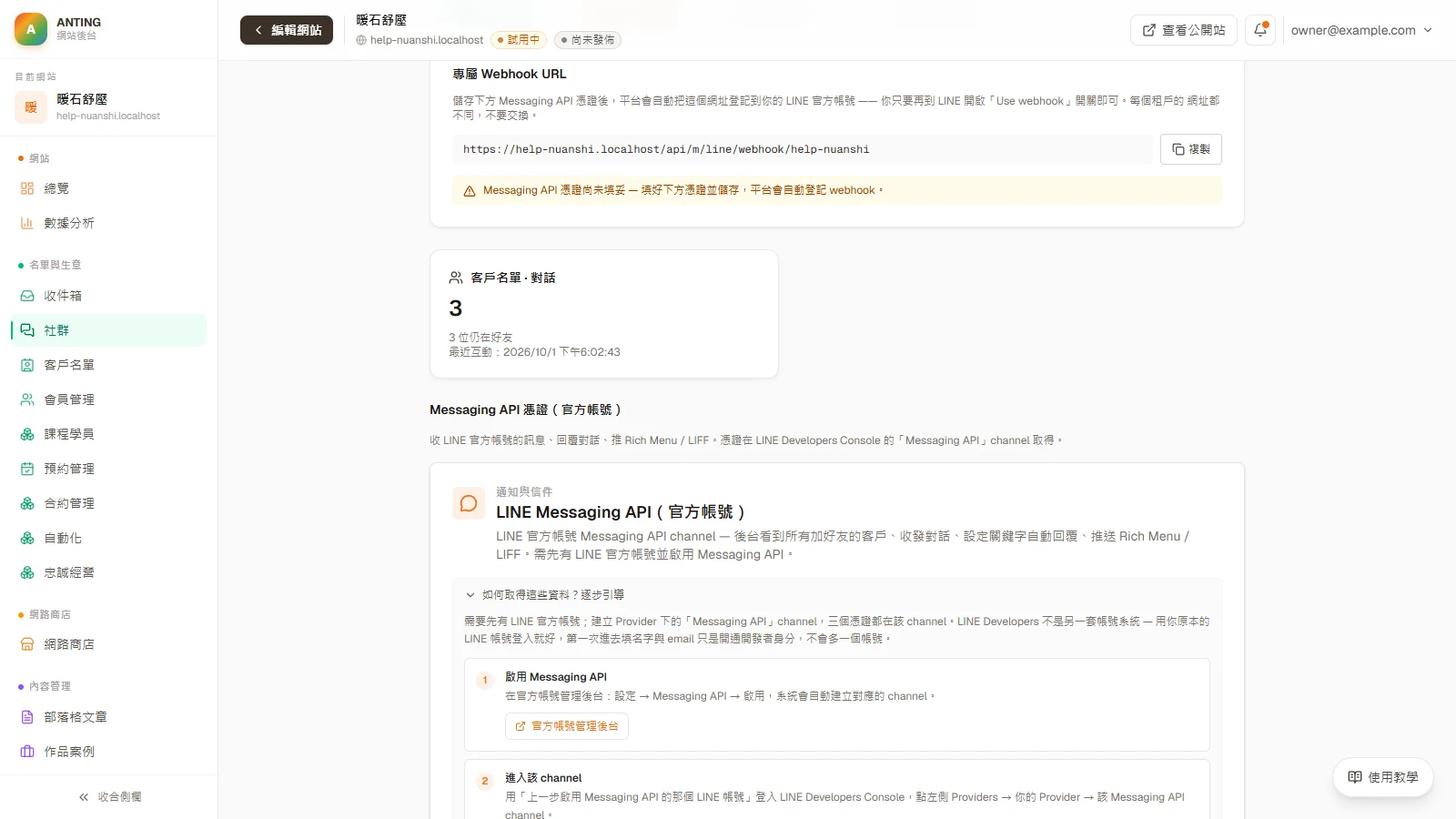
Task: Open 數據分析 from the sidebar
Action: pyautogui.click(x=108, y=223)
